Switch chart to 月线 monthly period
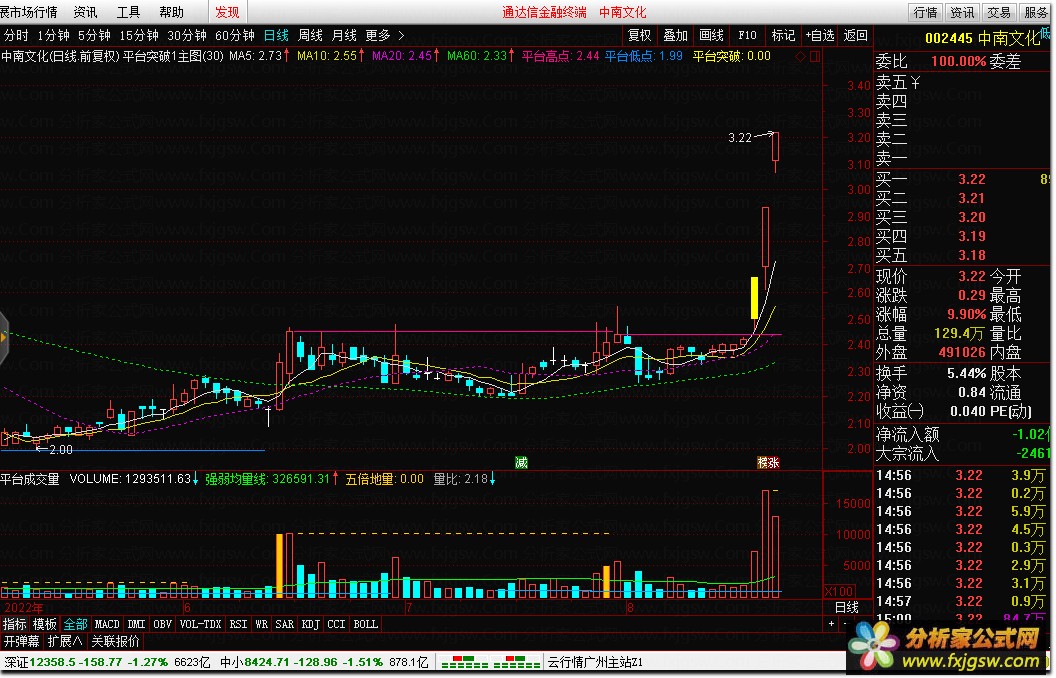This screenshot has height=678, width=1056. click(345, 36)
